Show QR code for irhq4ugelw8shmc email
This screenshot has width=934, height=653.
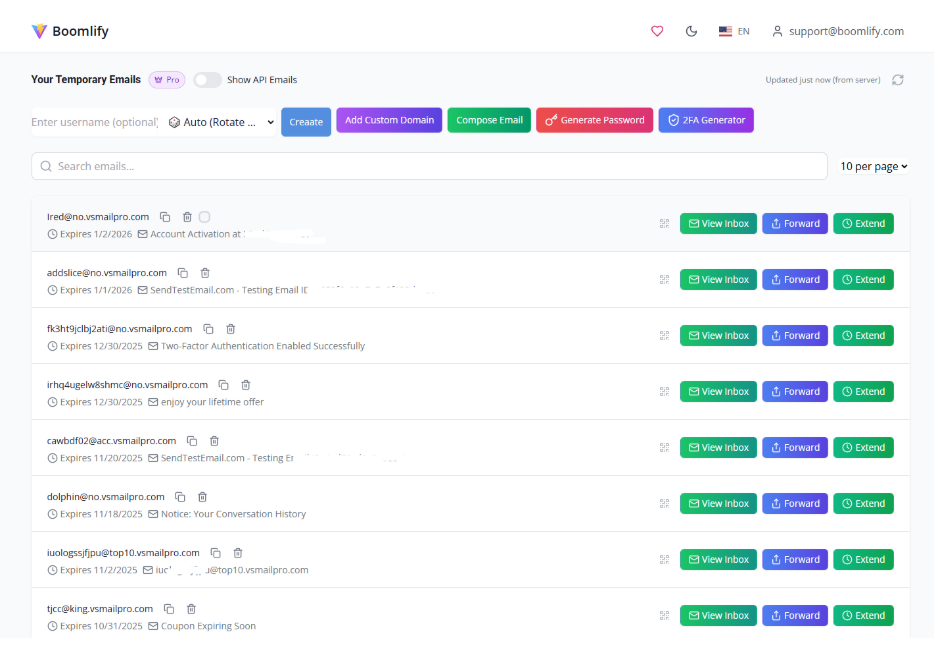664,392
